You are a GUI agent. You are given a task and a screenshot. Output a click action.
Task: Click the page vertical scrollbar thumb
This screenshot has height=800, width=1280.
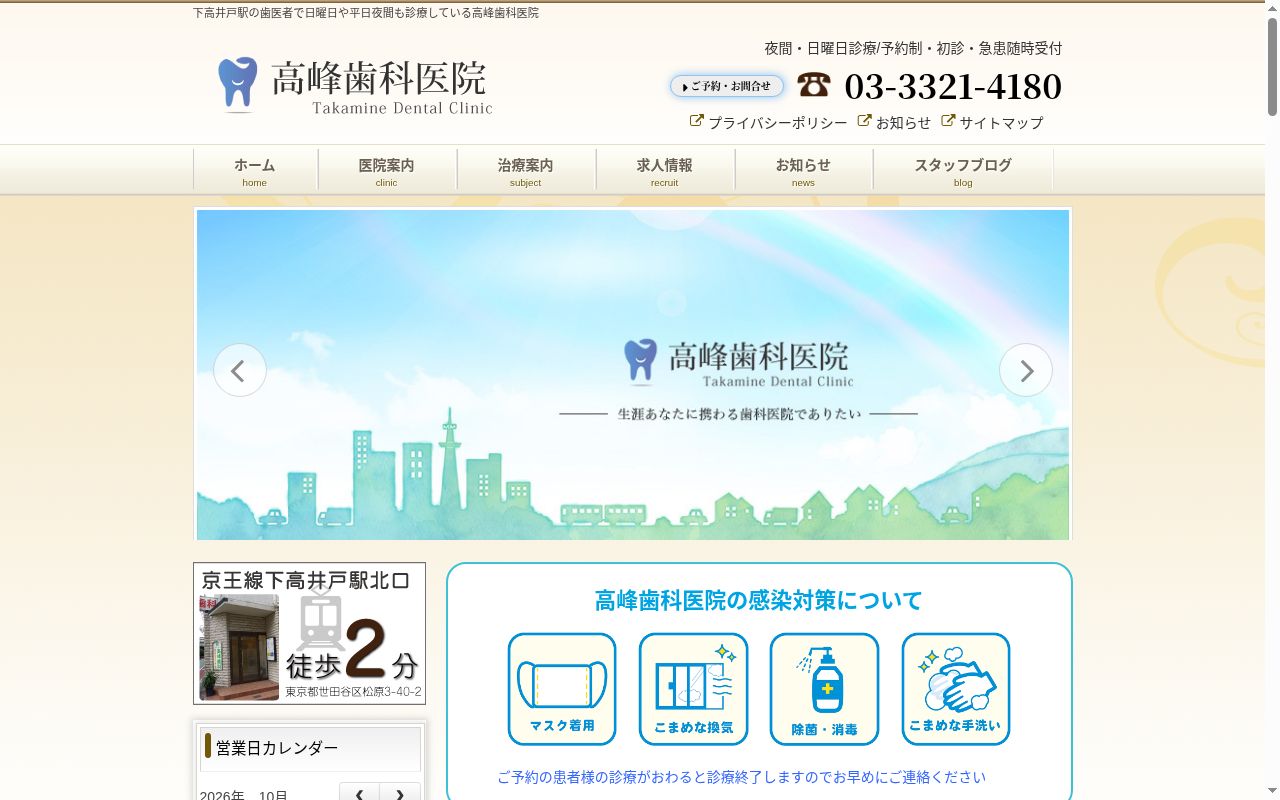[x=1272, y=65]
